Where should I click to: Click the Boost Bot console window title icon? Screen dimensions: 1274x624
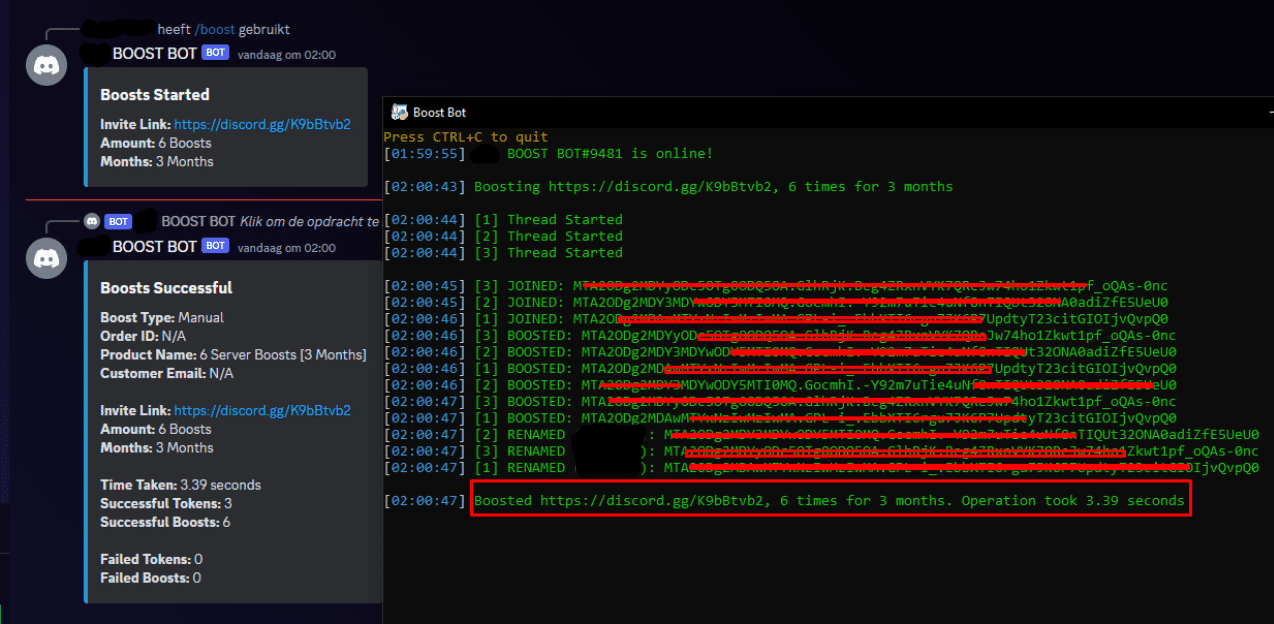tap(399, 112)
